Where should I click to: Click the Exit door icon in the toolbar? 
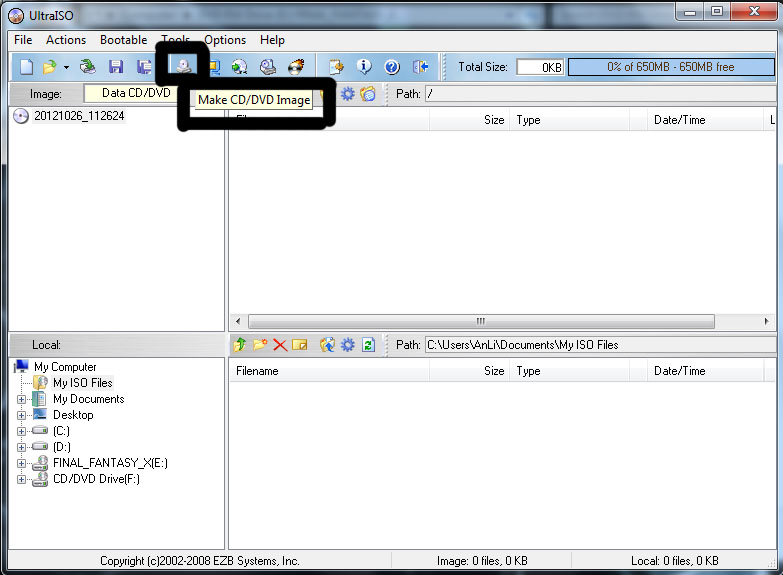coord(420,66)
